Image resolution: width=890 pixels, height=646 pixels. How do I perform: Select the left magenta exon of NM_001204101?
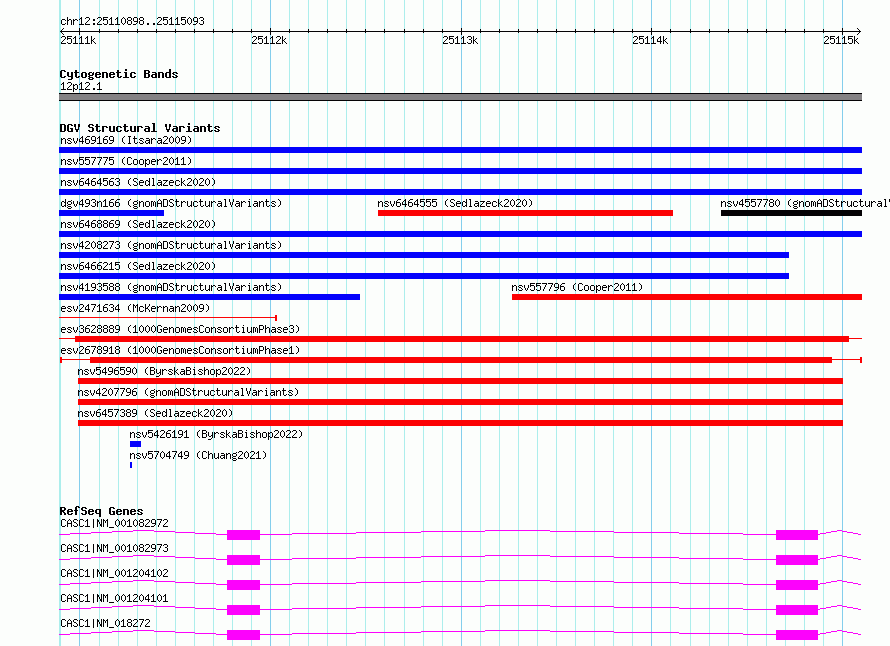244,610
